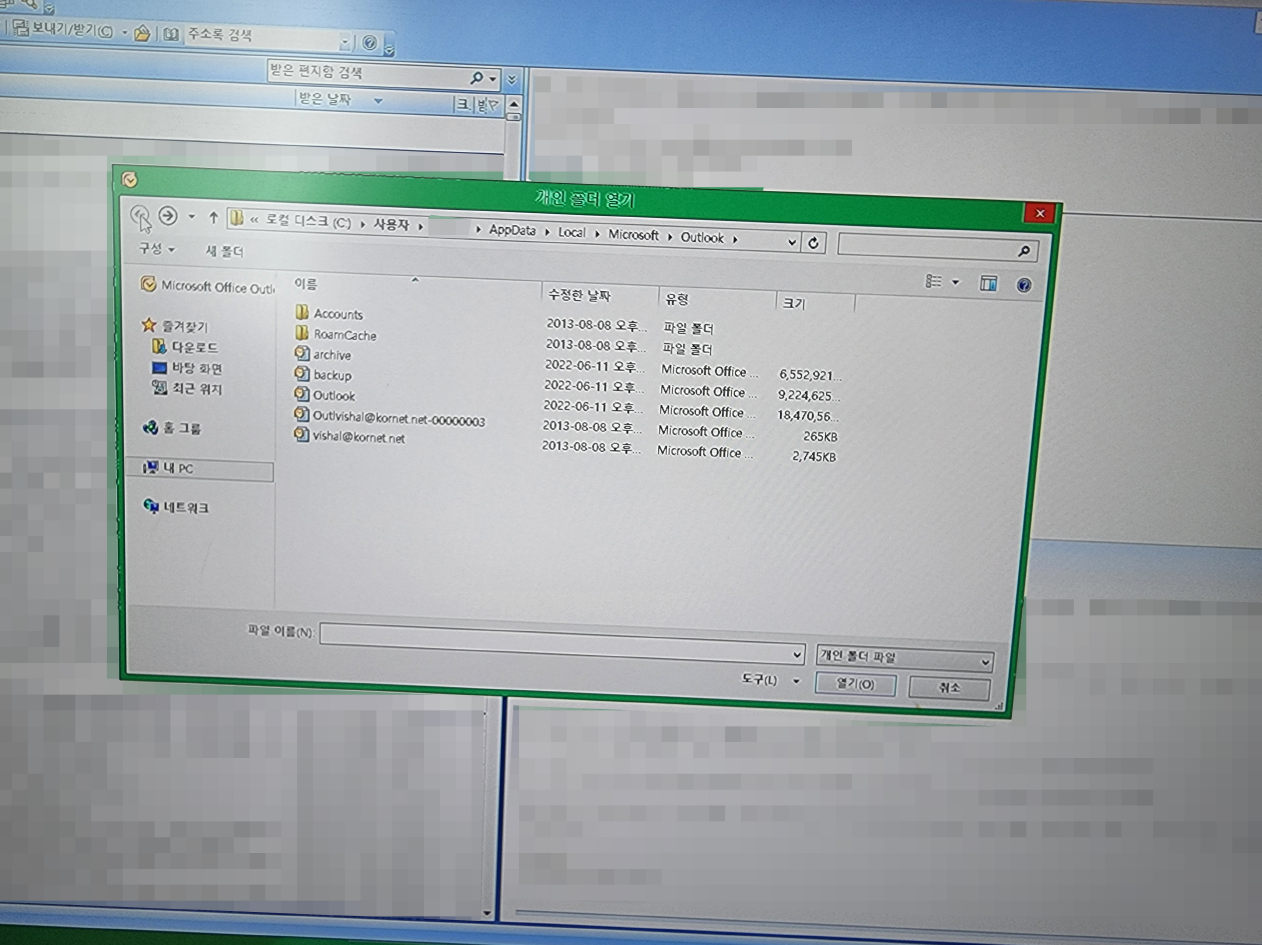Screen dimensions: 1262x945
Task: Open the view options dropdown arrow
Action: [x=956, y=283]
